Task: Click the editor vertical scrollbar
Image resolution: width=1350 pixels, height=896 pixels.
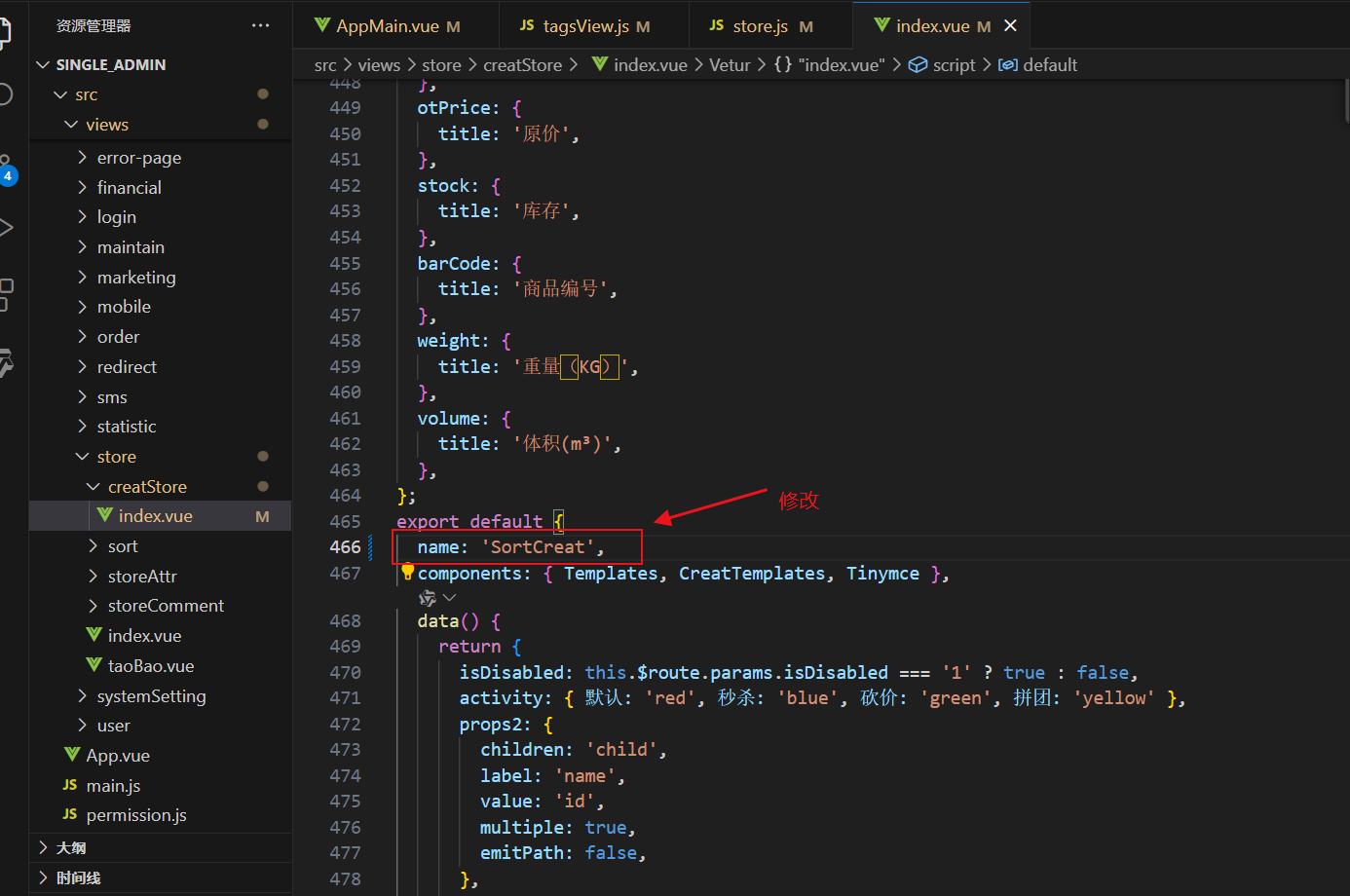Action: coord(1345,102)
